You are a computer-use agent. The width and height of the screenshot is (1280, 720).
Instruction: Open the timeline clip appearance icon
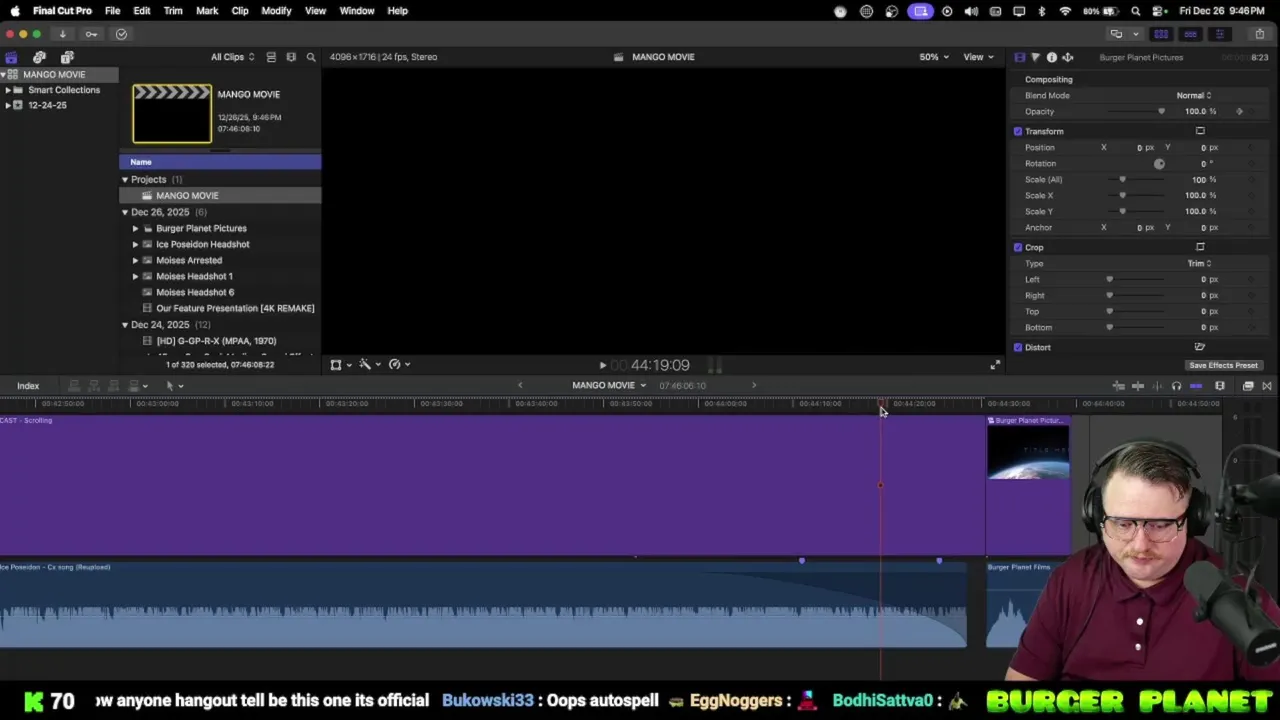tap(1220, 386)
